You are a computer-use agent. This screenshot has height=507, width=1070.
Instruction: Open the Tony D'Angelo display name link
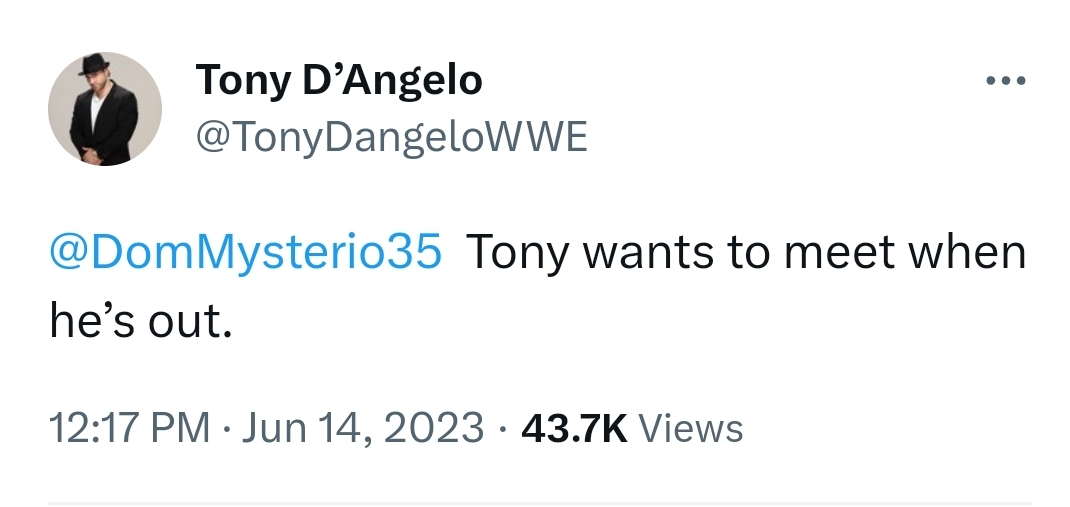[339, 80]
